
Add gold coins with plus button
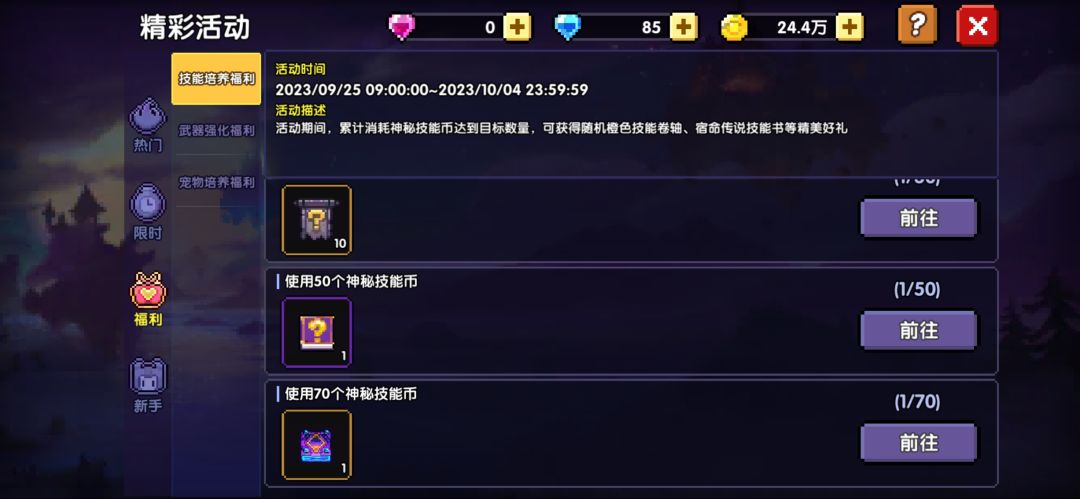[850, 28]
